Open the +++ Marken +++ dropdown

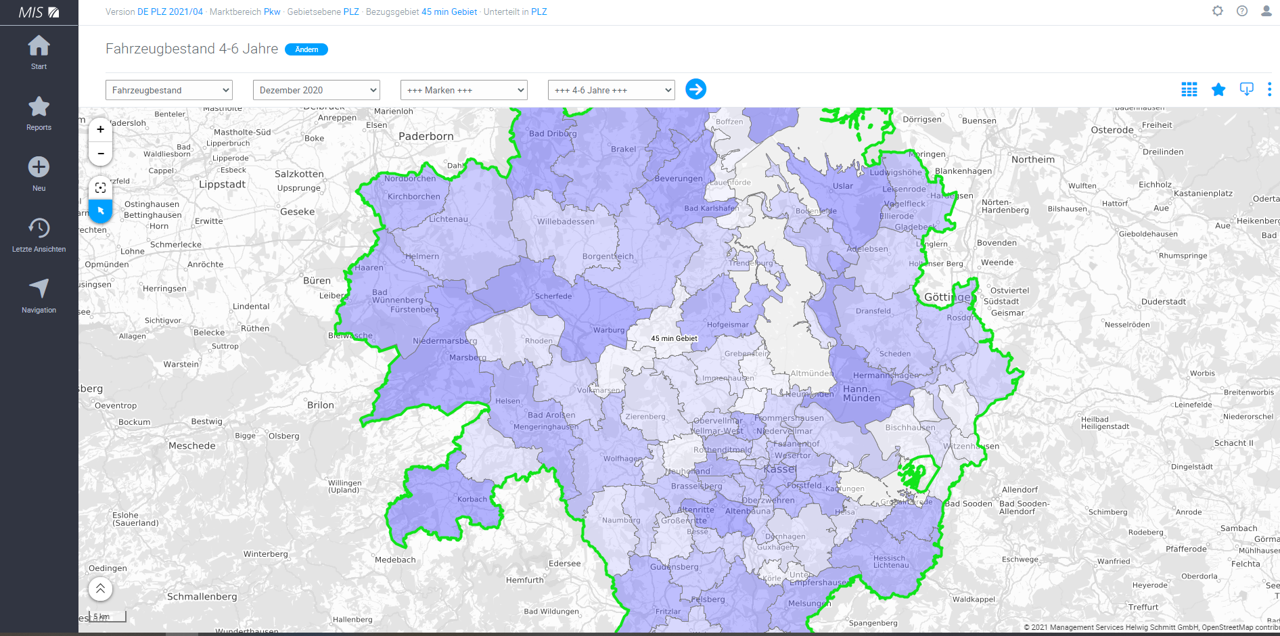(x=464, y=90)
